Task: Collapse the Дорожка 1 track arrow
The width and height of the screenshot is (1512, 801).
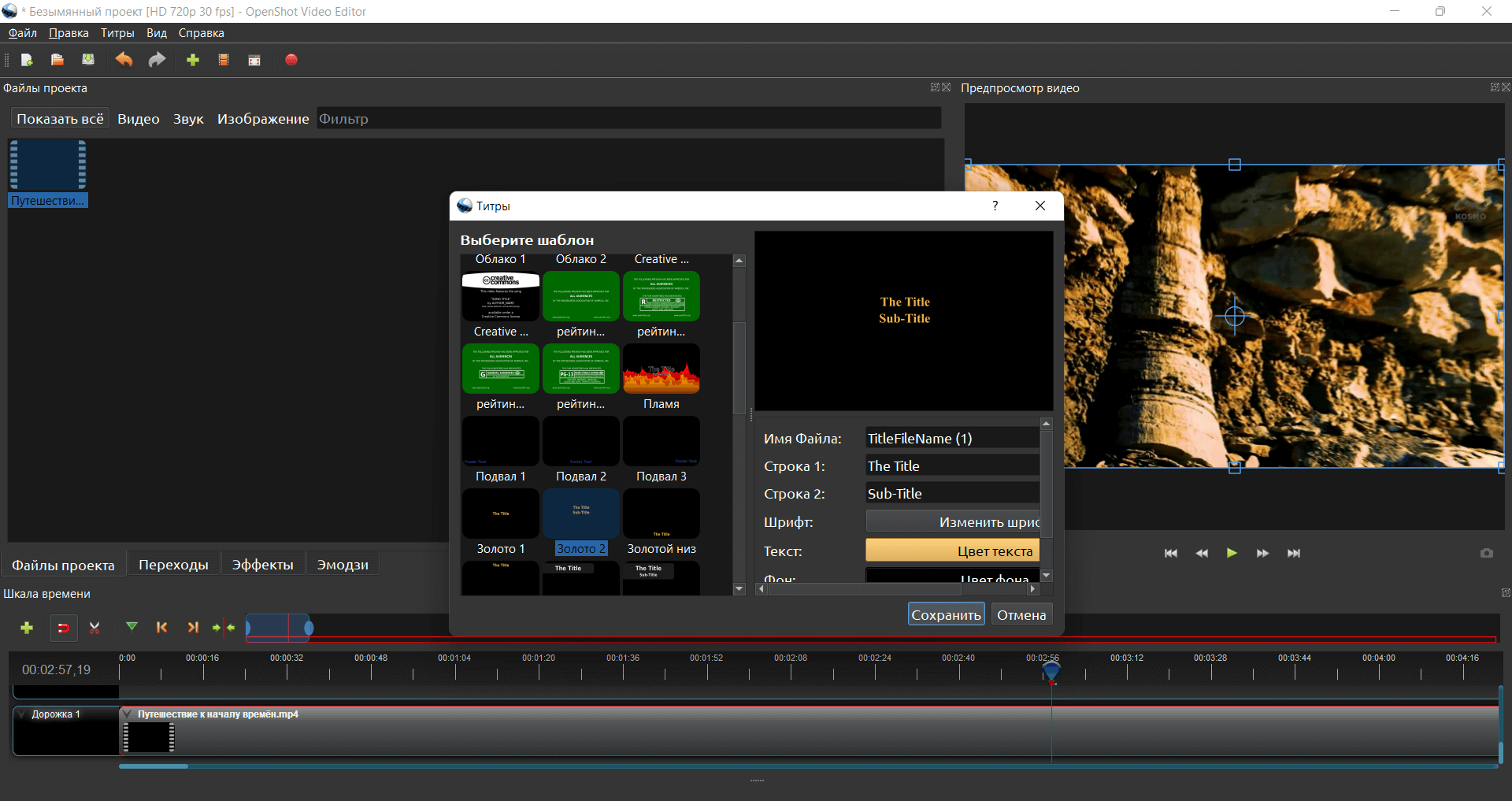Action: [x=22, y=714]
